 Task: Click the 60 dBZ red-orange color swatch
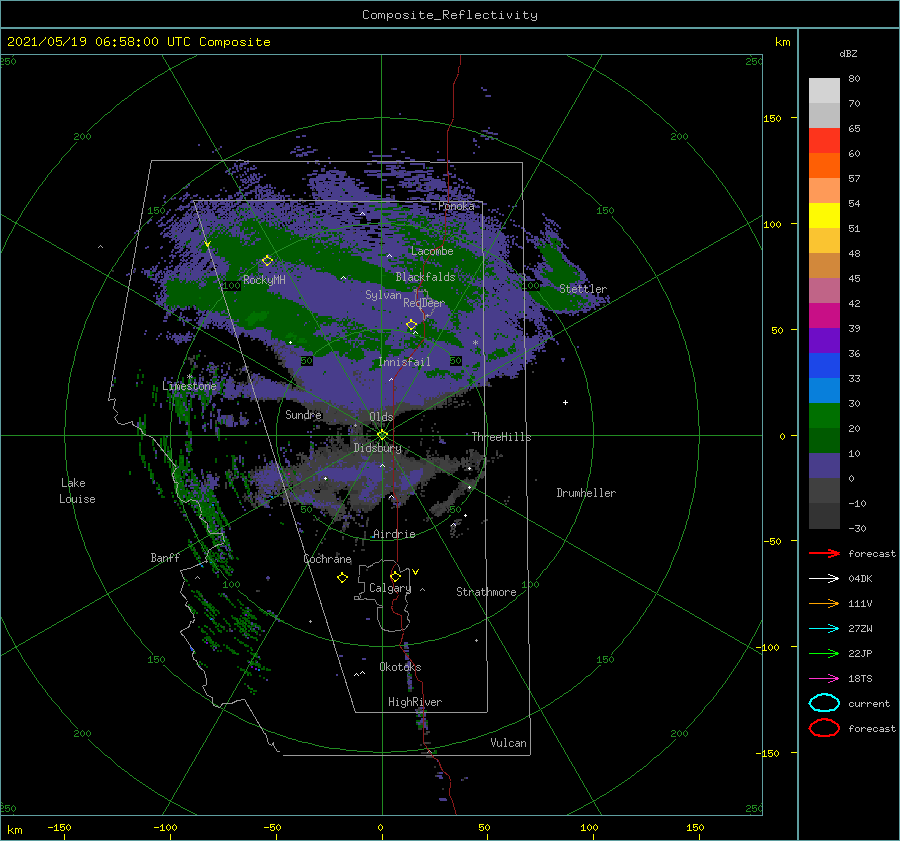(824, 165)
